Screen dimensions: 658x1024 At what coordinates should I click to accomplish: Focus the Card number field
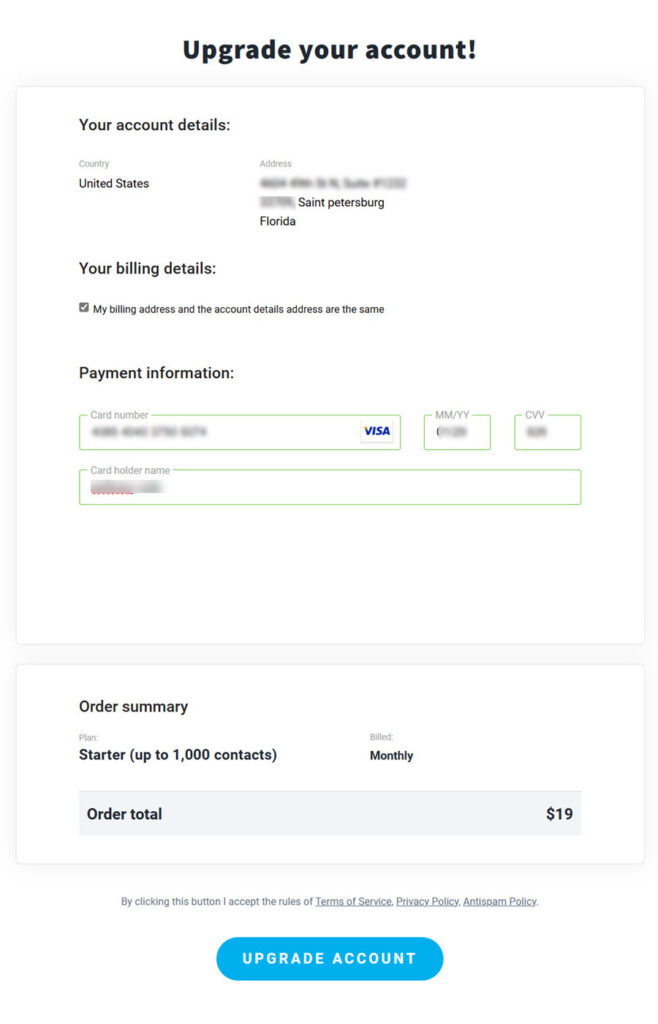tap(240, 432)
